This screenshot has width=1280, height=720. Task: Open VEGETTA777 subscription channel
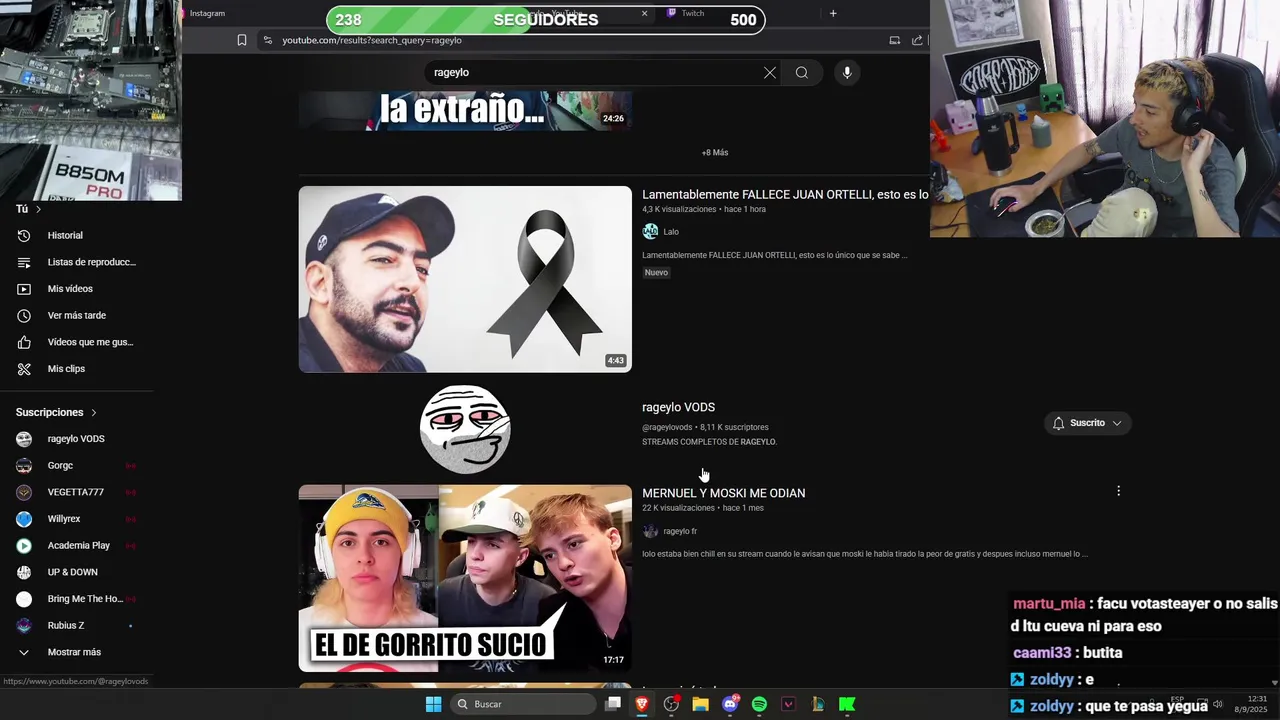(x=76, y=492)
